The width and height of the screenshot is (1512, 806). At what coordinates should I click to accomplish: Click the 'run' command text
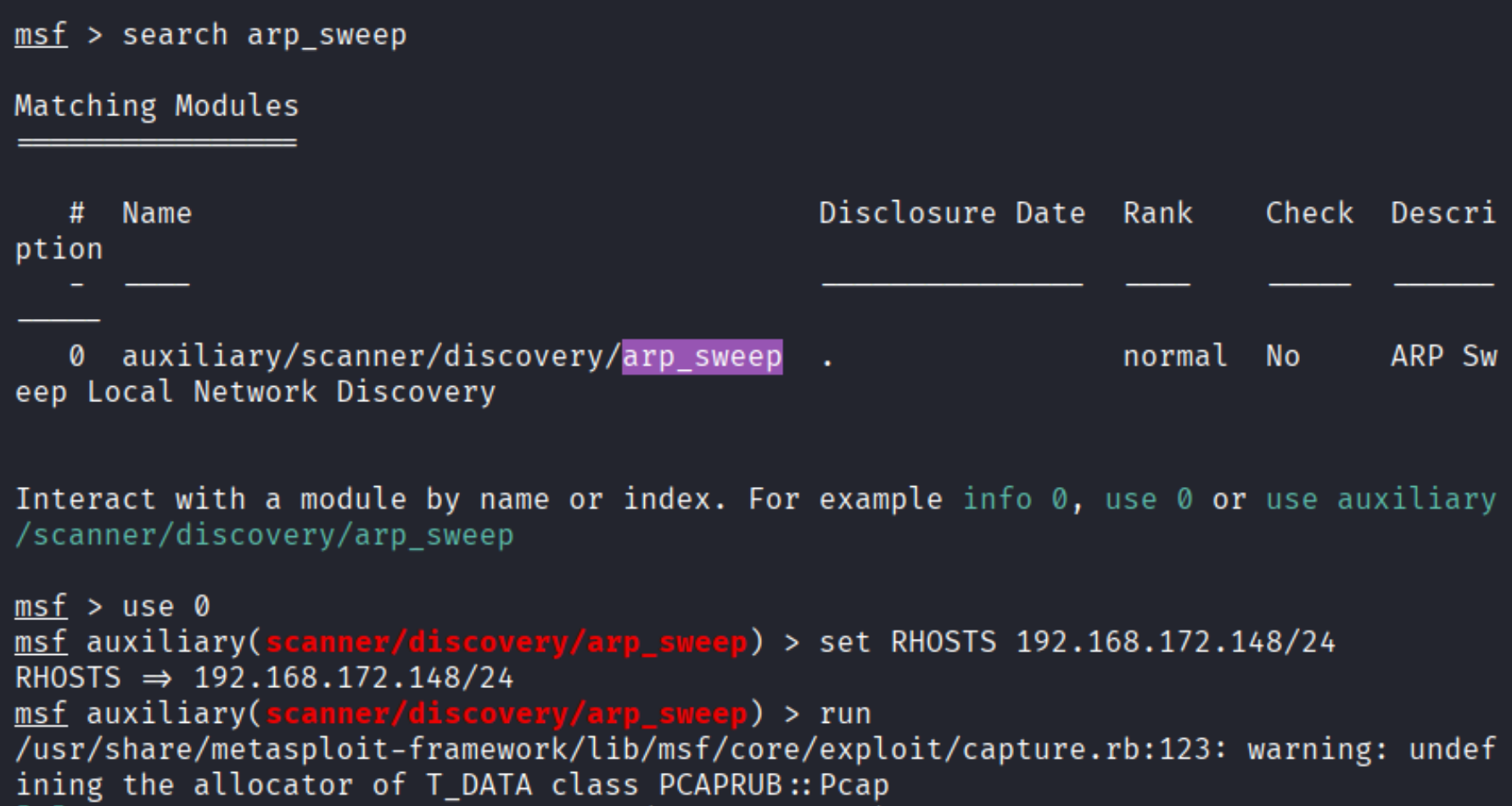(x=845, y=714)
